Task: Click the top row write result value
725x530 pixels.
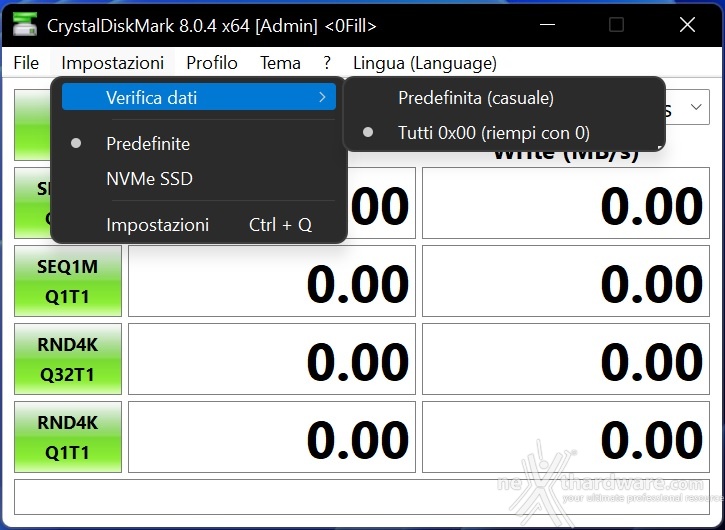Action: (566, 203)
